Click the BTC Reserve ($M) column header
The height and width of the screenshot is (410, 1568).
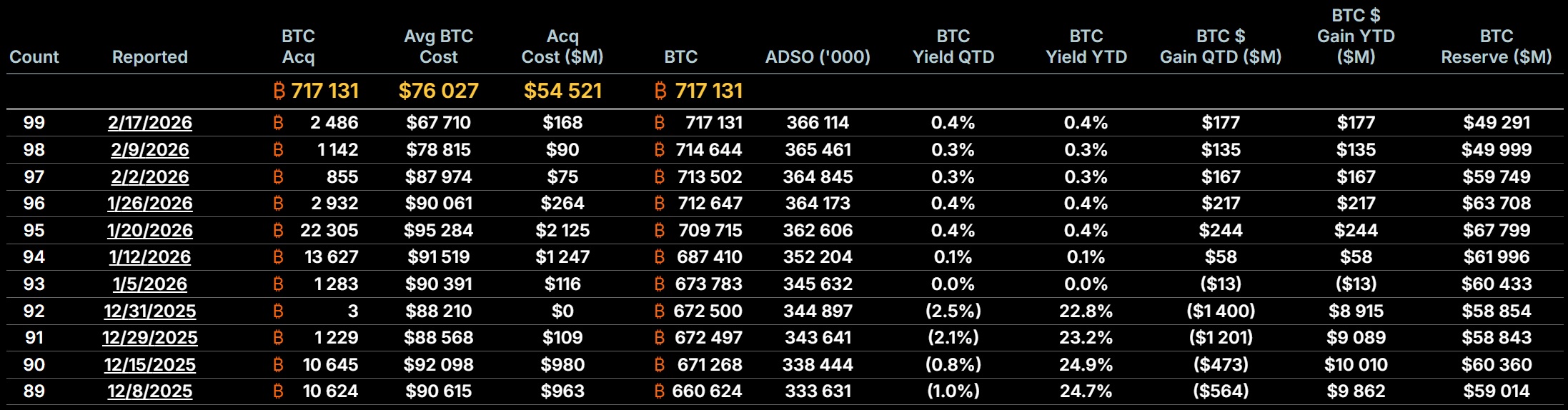tap(1496, 46)
